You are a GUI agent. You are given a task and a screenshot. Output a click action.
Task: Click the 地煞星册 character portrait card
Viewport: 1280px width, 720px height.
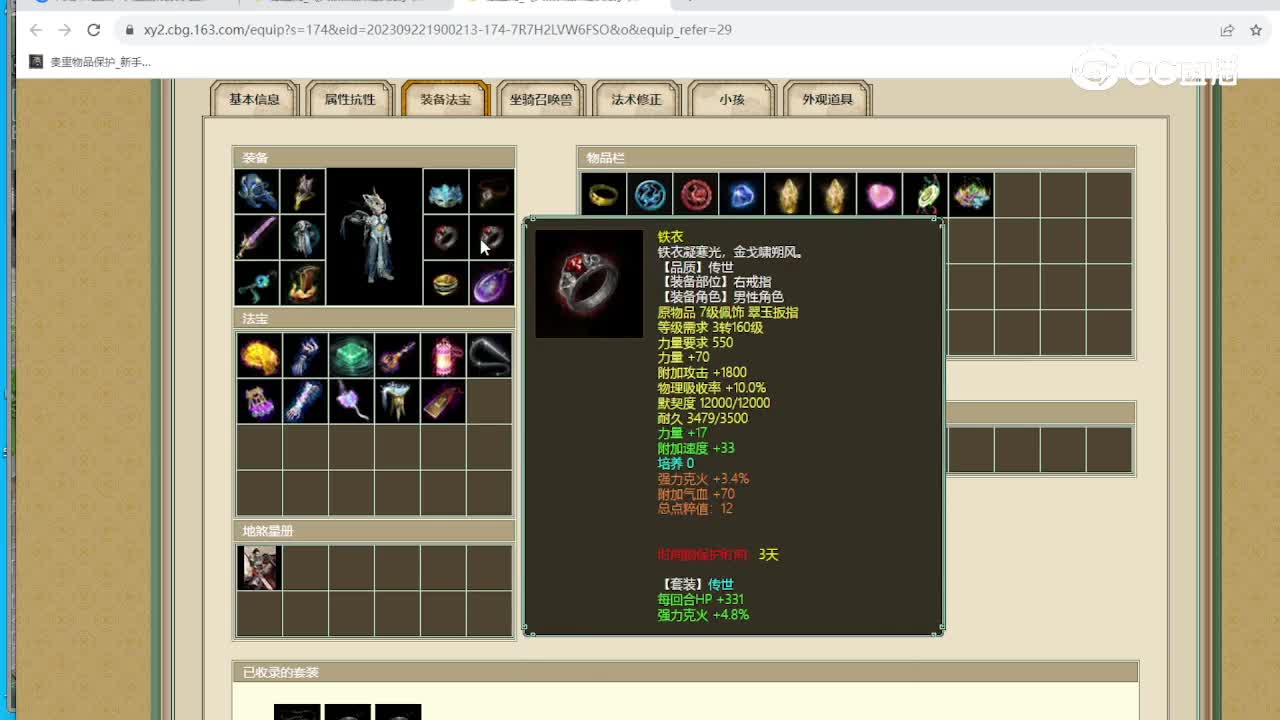(x=259, y=567)
